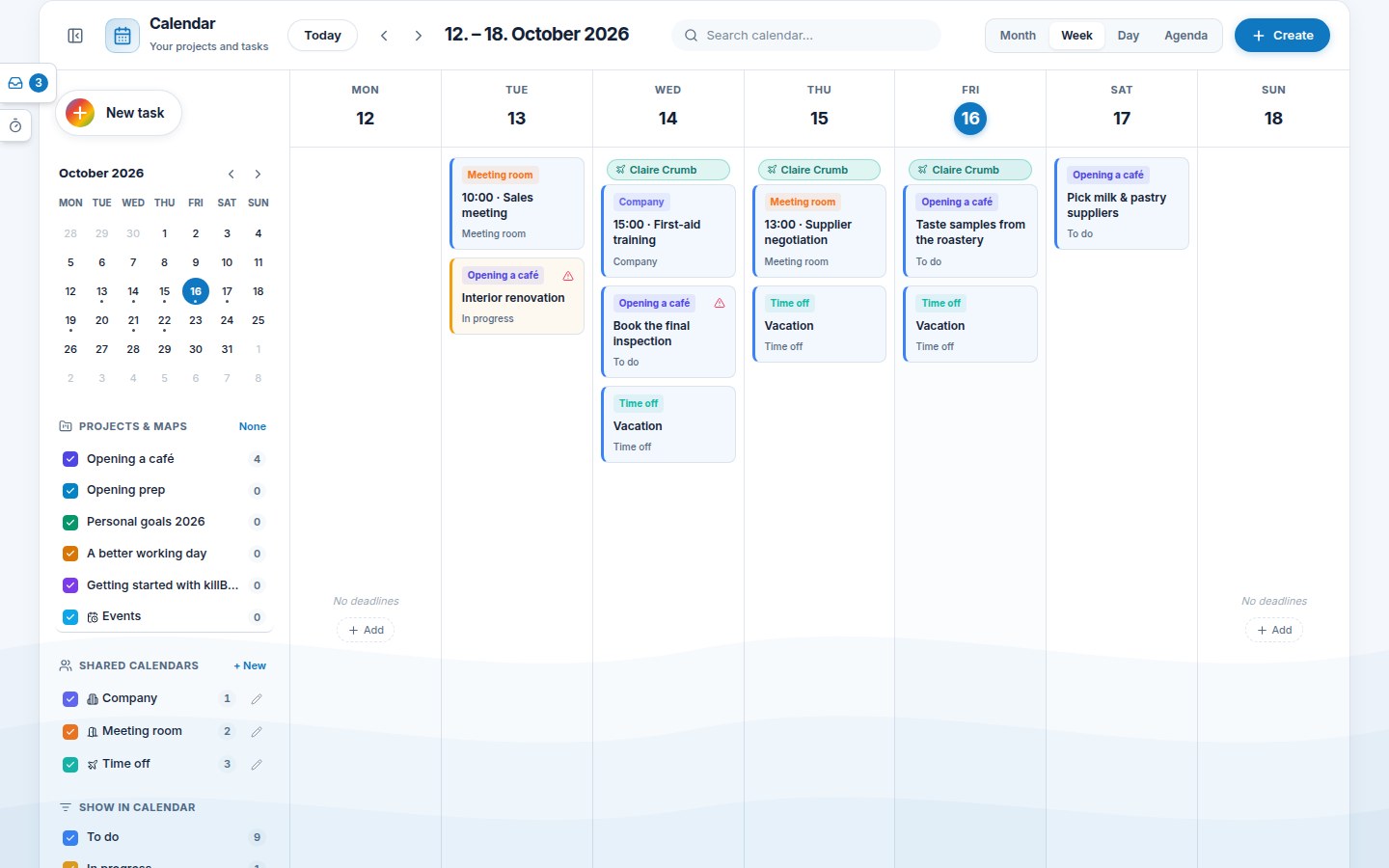The width and height of the screenshot is (1389, 868).
Task: Toggle the To do status checkbox
Action: click(x=70, y=838)
